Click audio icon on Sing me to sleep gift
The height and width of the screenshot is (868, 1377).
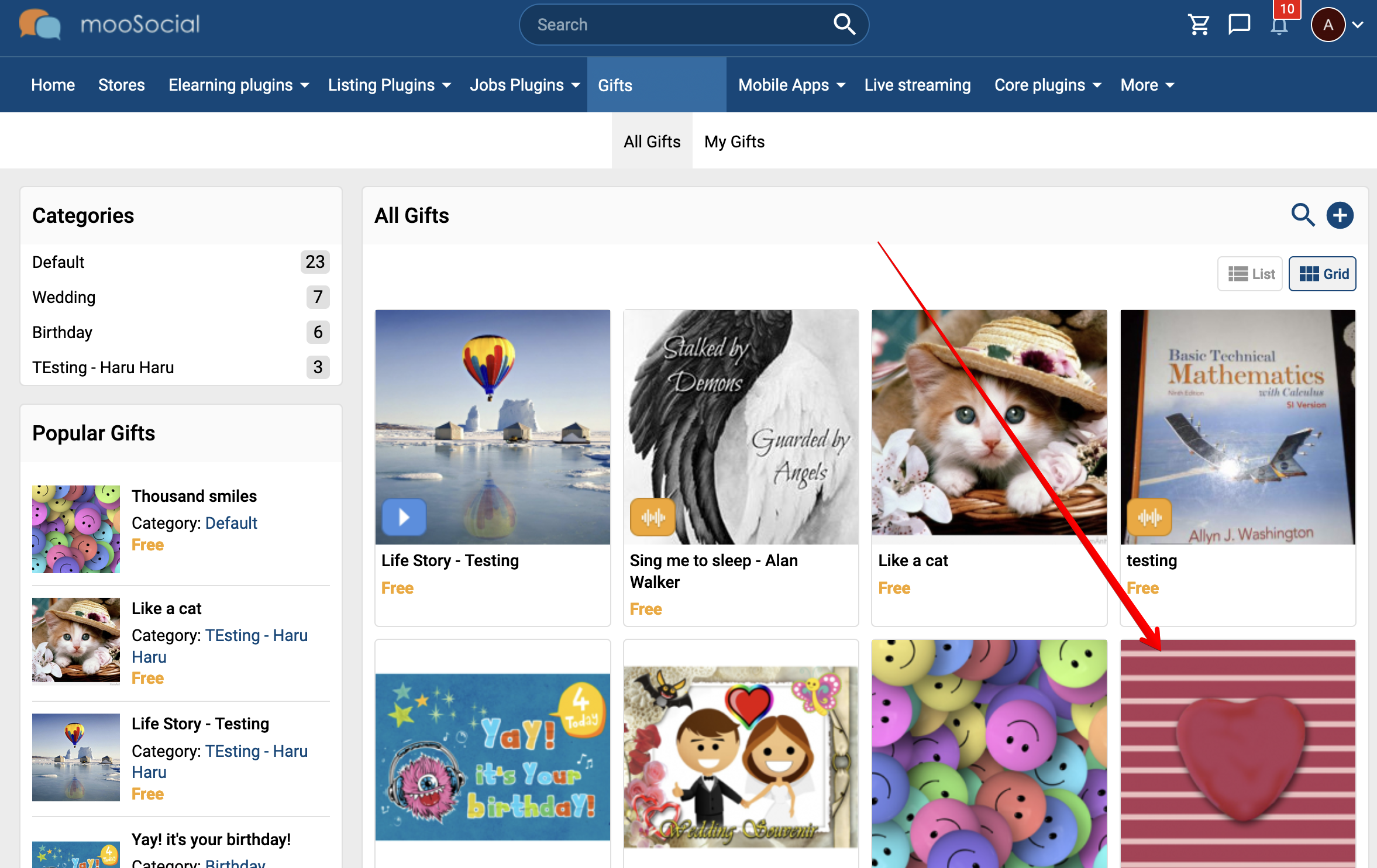pos(652,517)
